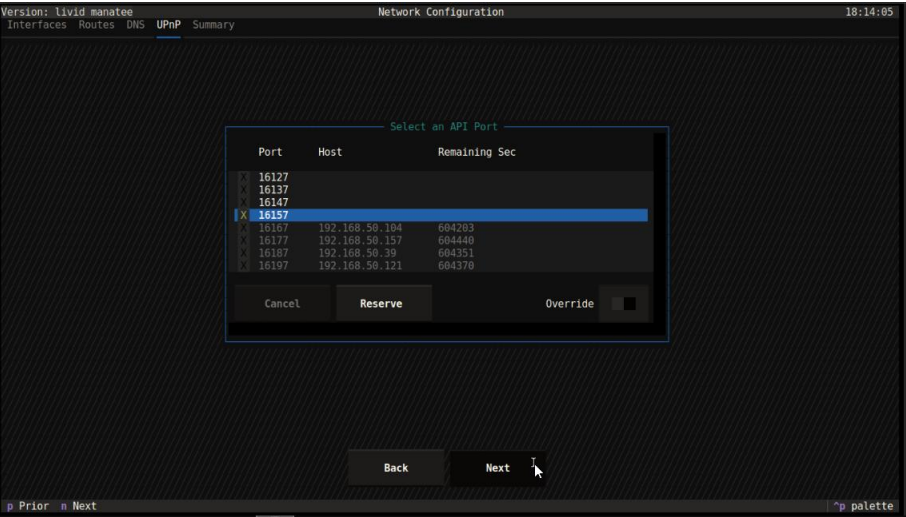906x517 pixels.
Task: Select port 16167 row
Action: click(441, 228)
